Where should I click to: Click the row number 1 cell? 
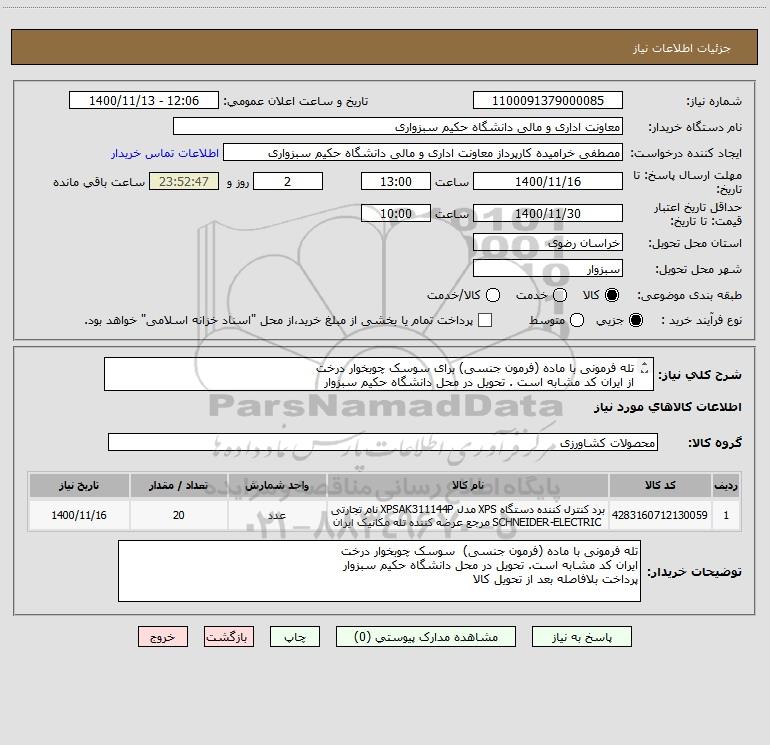click(726, 515)
